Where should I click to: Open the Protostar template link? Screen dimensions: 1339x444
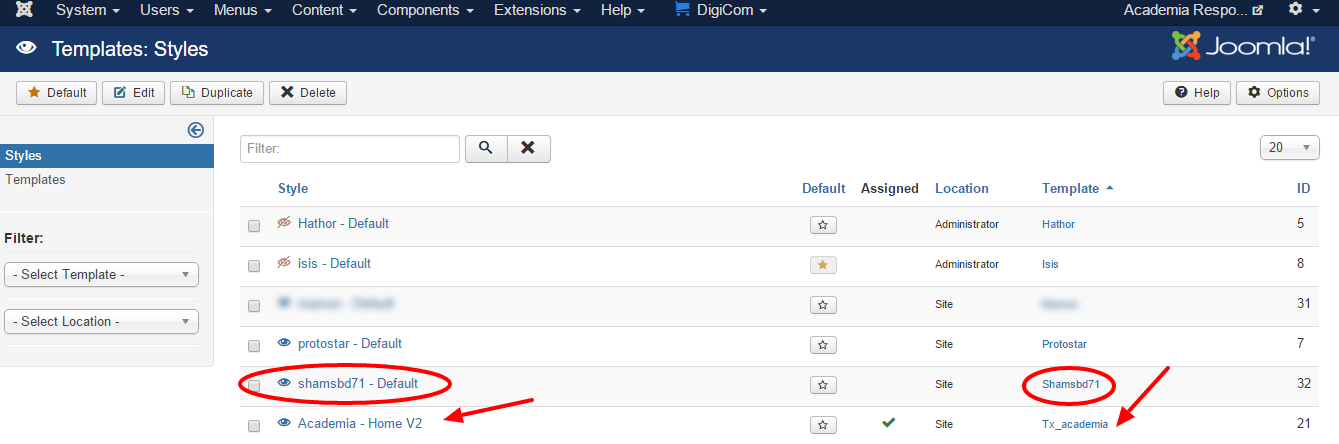tap(1064, 344)
